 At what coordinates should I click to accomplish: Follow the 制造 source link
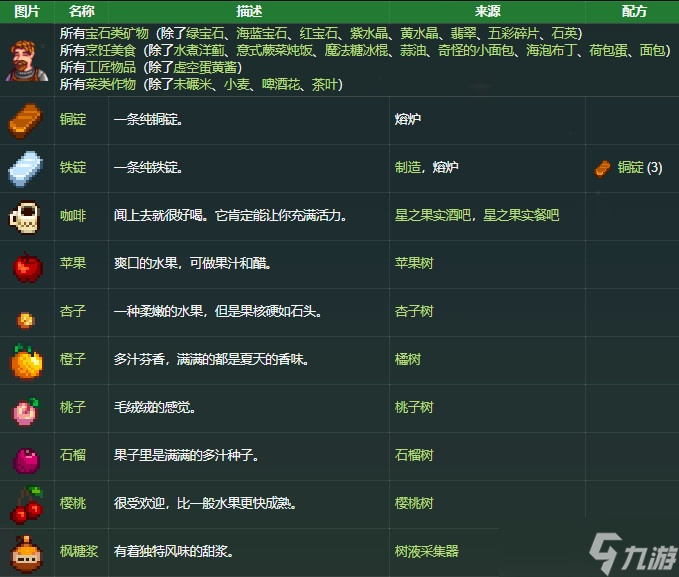[407, 167]
